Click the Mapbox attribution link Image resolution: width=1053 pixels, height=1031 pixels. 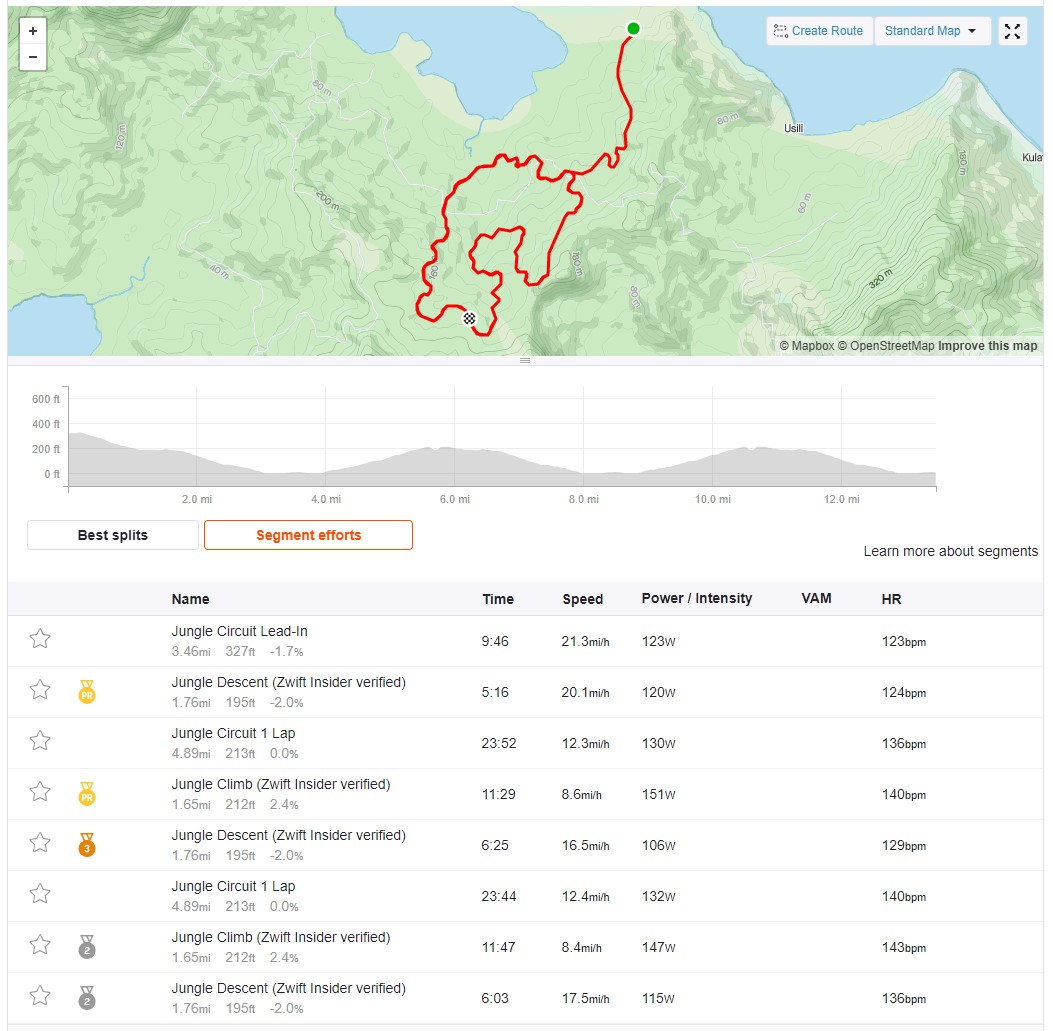(807, 346)
